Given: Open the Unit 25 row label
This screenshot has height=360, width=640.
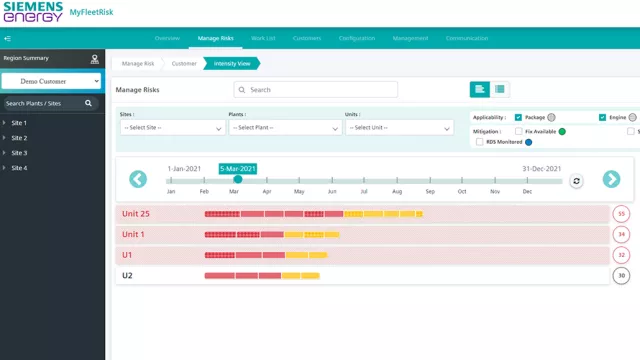Looking at the screenshot, I should click(136, 214).
